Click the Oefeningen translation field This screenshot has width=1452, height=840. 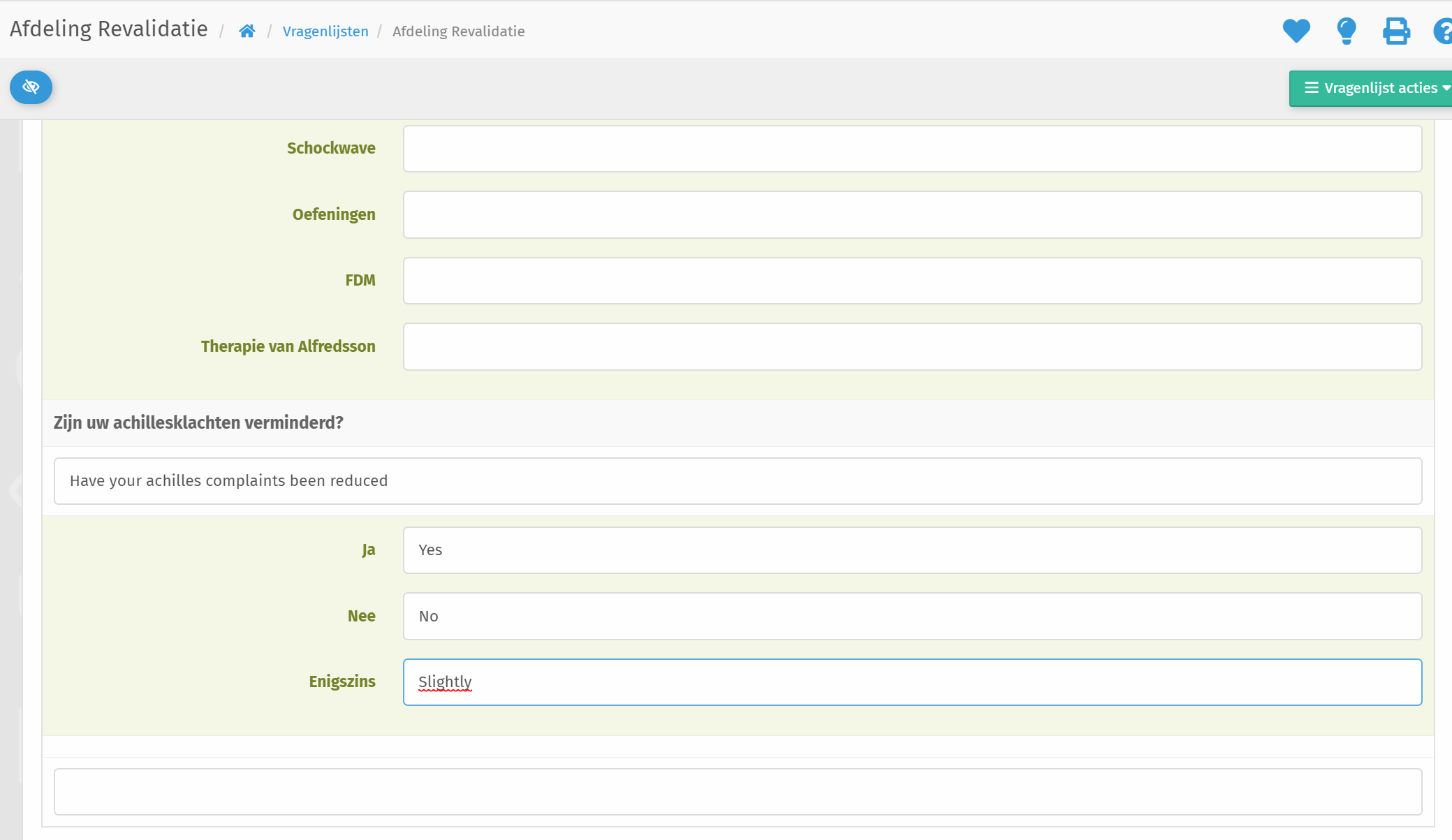pyautogui.click(x=912, y=215)
